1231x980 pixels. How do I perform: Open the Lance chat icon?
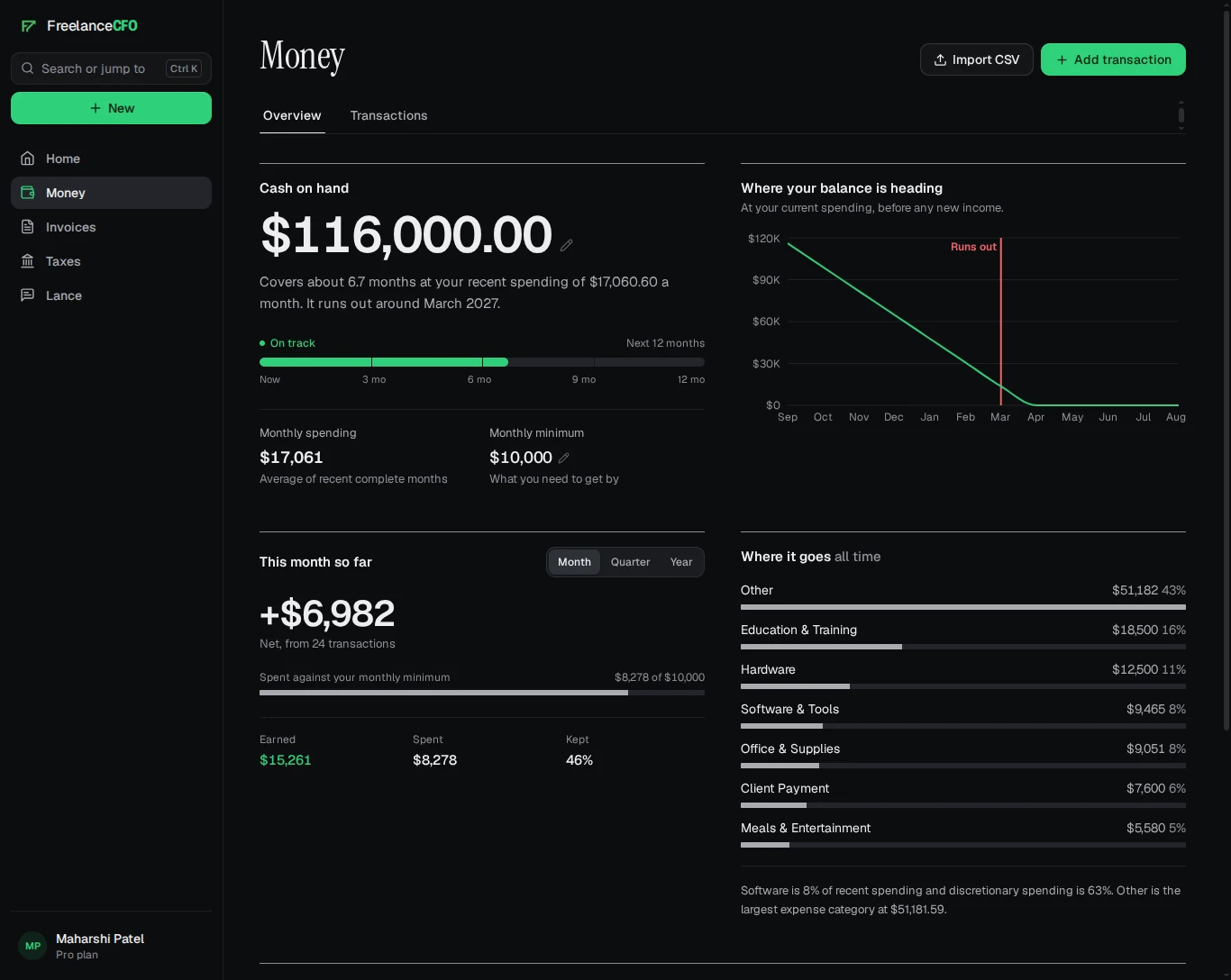(x=28, y=295)
